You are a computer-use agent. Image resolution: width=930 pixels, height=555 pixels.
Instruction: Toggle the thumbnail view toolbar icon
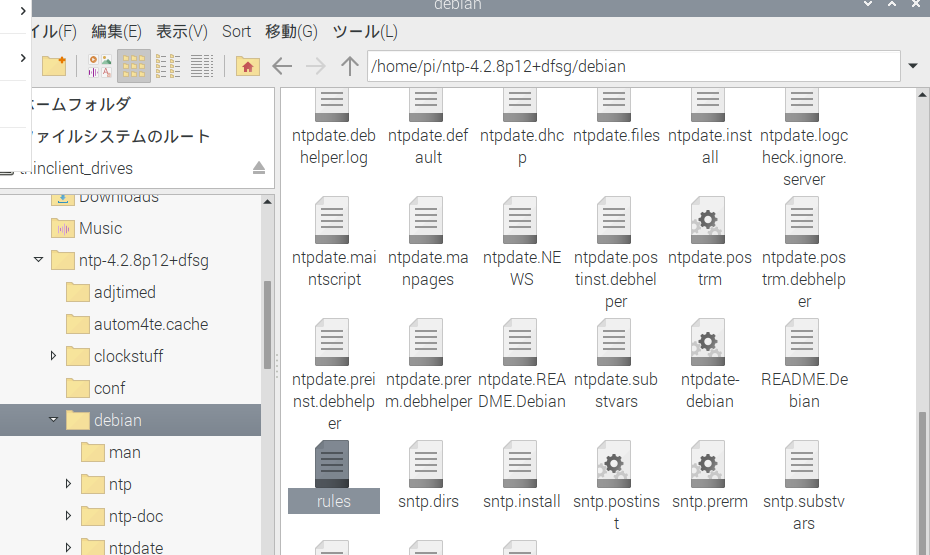(100, 66)
